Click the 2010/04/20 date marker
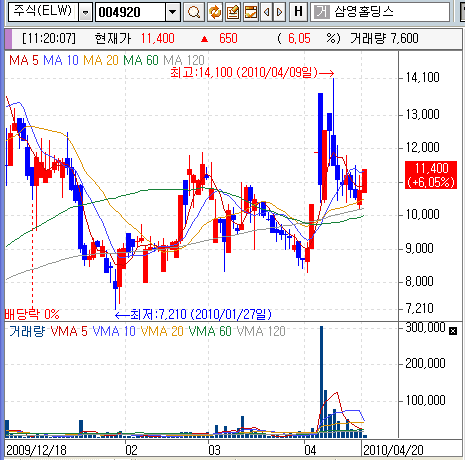The height and width of the screenshot is (460, 465). coord(393,450)
